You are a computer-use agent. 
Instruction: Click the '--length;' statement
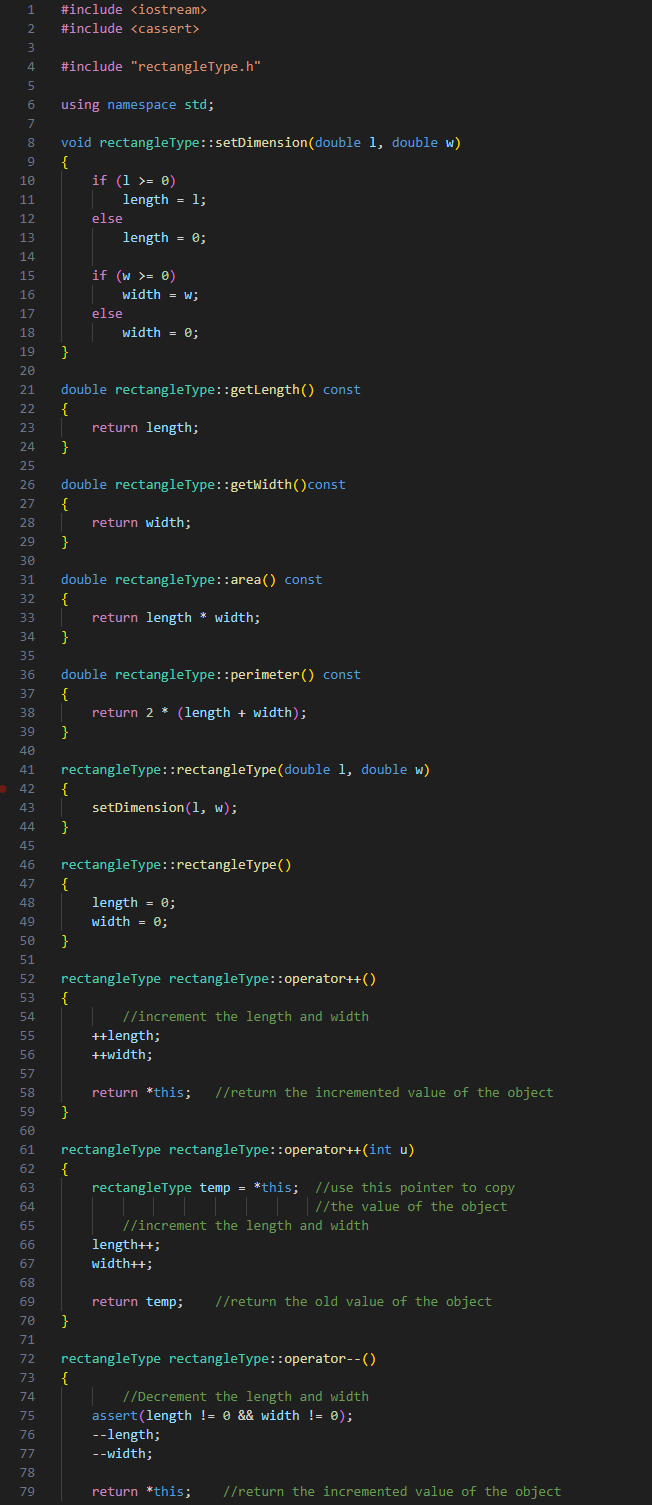pyautogui.click(x=126, y=1434)
